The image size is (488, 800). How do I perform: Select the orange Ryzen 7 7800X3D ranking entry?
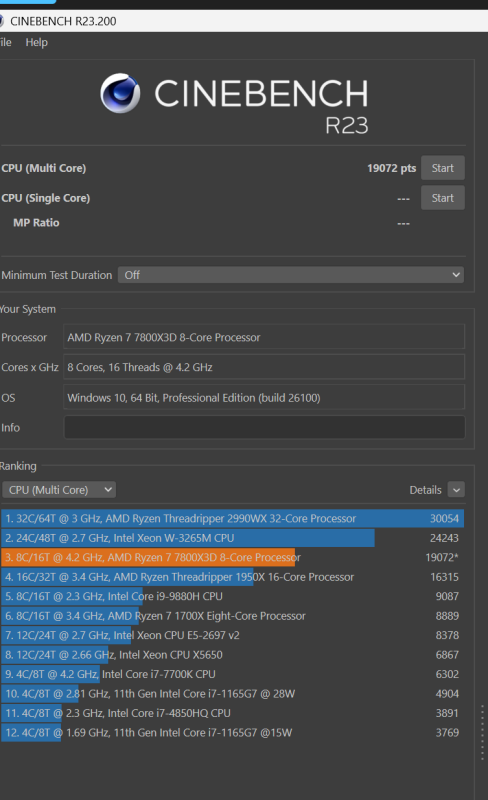232,557
